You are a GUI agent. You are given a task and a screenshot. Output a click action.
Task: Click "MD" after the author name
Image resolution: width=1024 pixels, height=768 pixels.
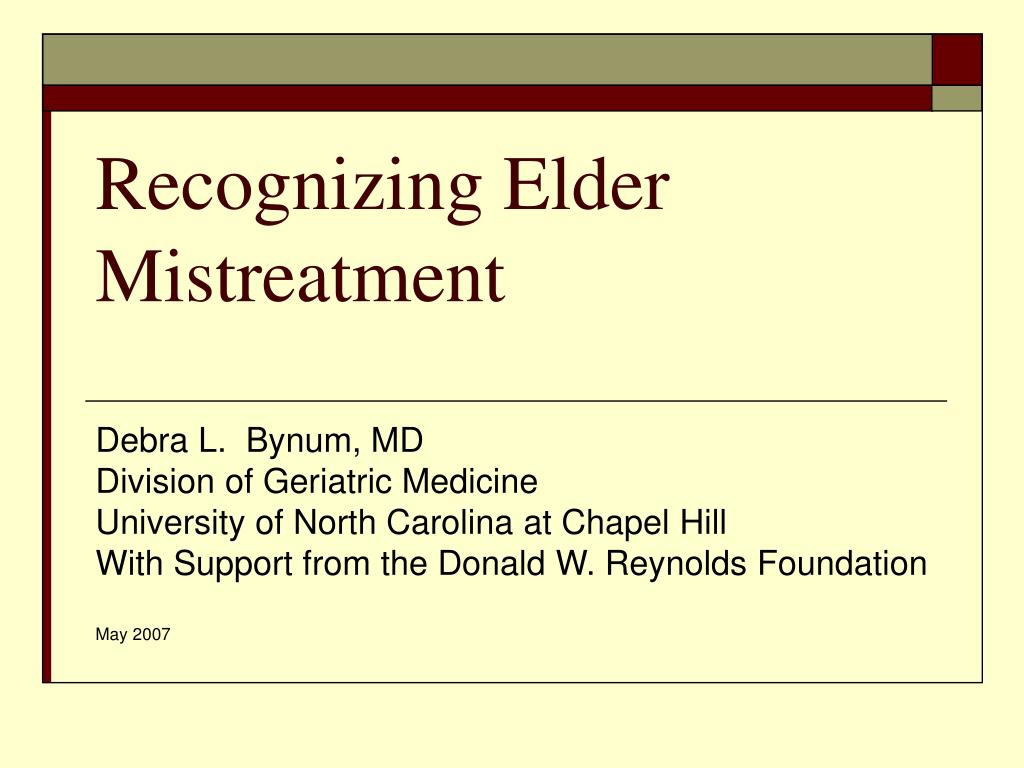[x=397, y=440]
